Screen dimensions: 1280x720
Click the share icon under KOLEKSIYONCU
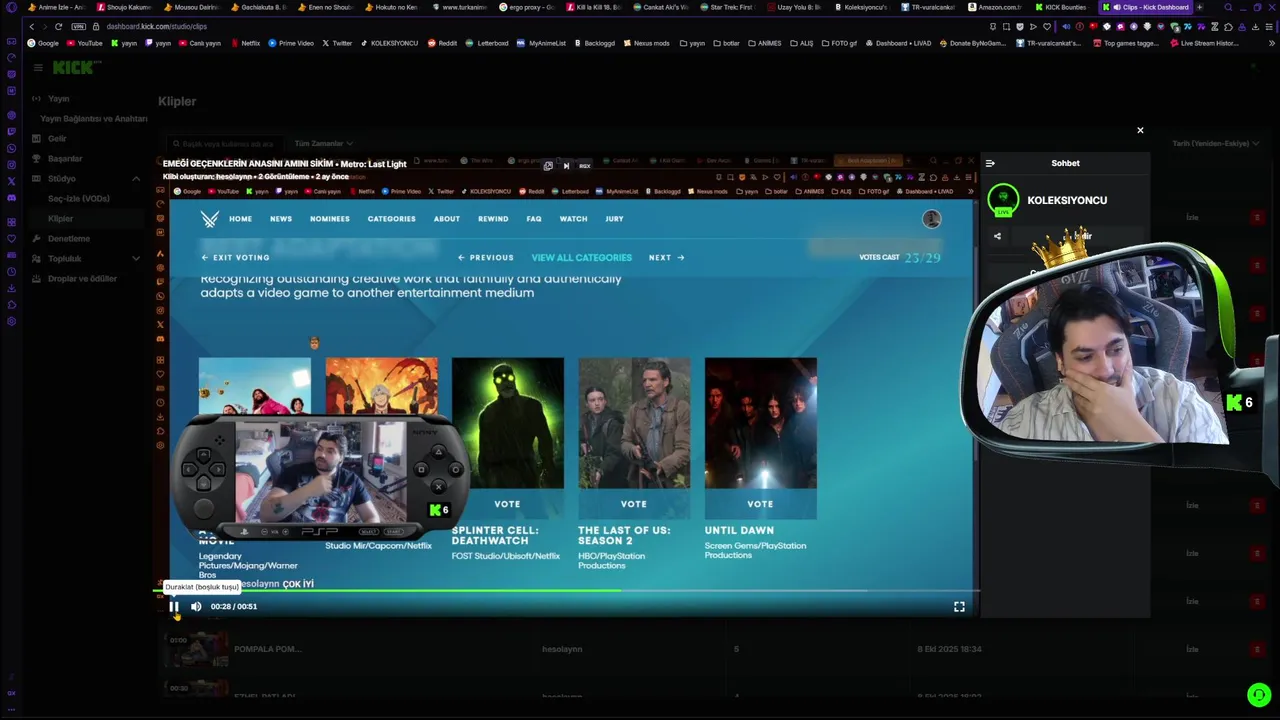pos(997,237)
